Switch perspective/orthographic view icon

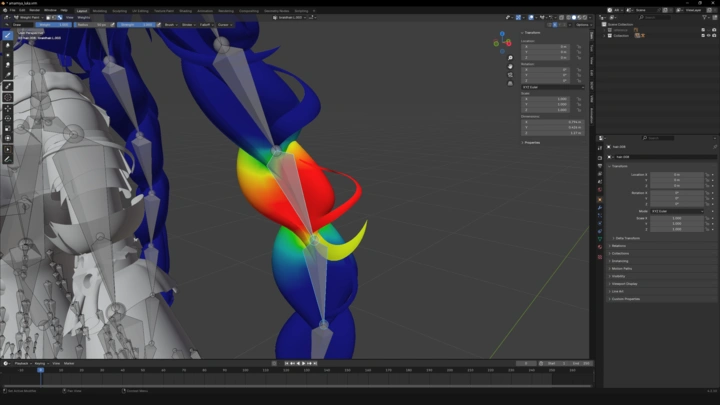[x=510, y=84]
